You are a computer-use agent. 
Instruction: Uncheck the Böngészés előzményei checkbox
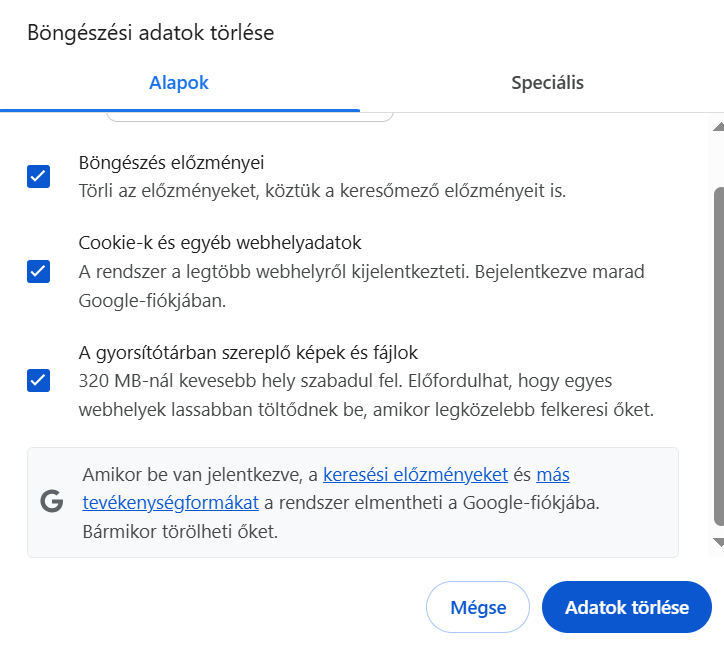click(x=38, y=177)
